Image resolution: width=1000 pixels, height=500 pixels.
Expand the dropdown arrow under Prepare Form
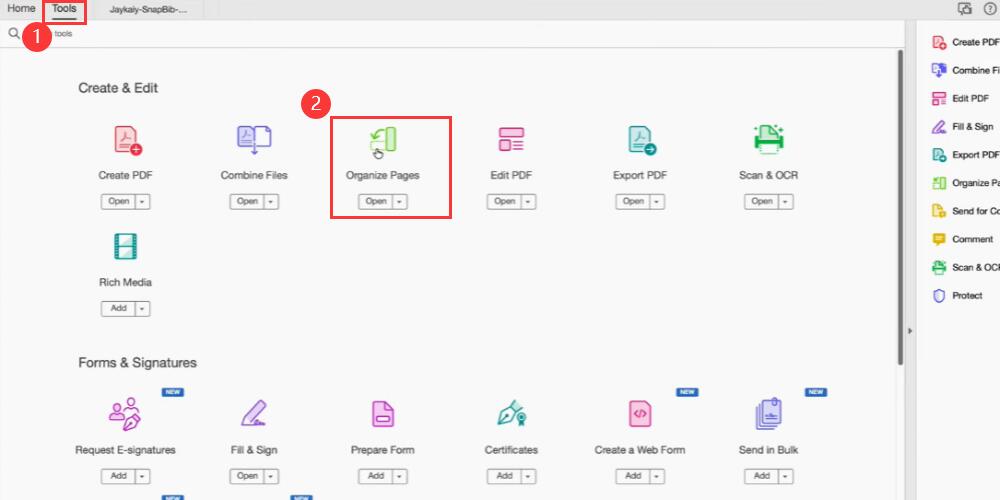[400, 476]
